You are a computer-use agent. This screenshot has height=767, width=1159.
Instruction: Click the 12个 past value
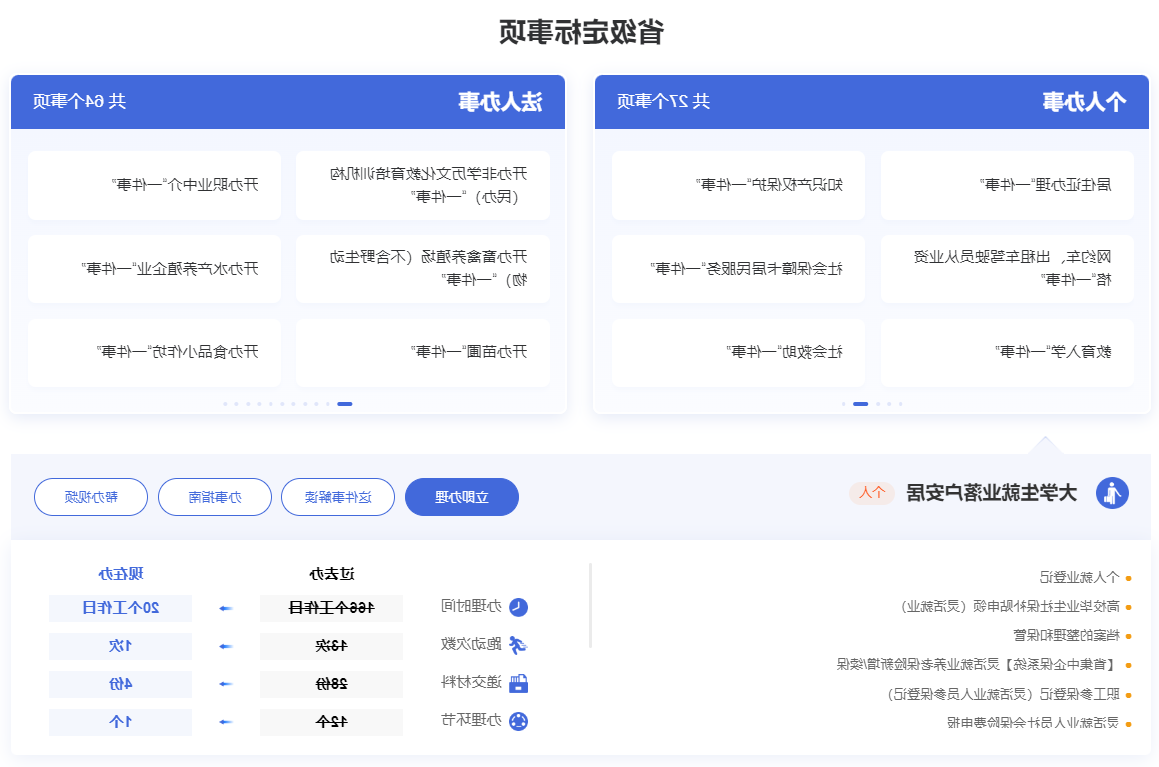click(x=331, y=722)
